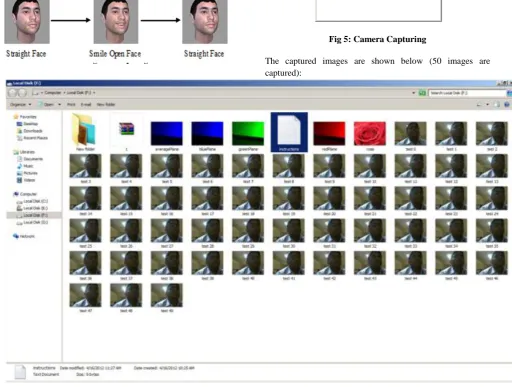Image resolution: width=512 pixels, height=387 pixels.
Task: Select the averagePlane image thumbnail
Action: (x=167, y=133)
